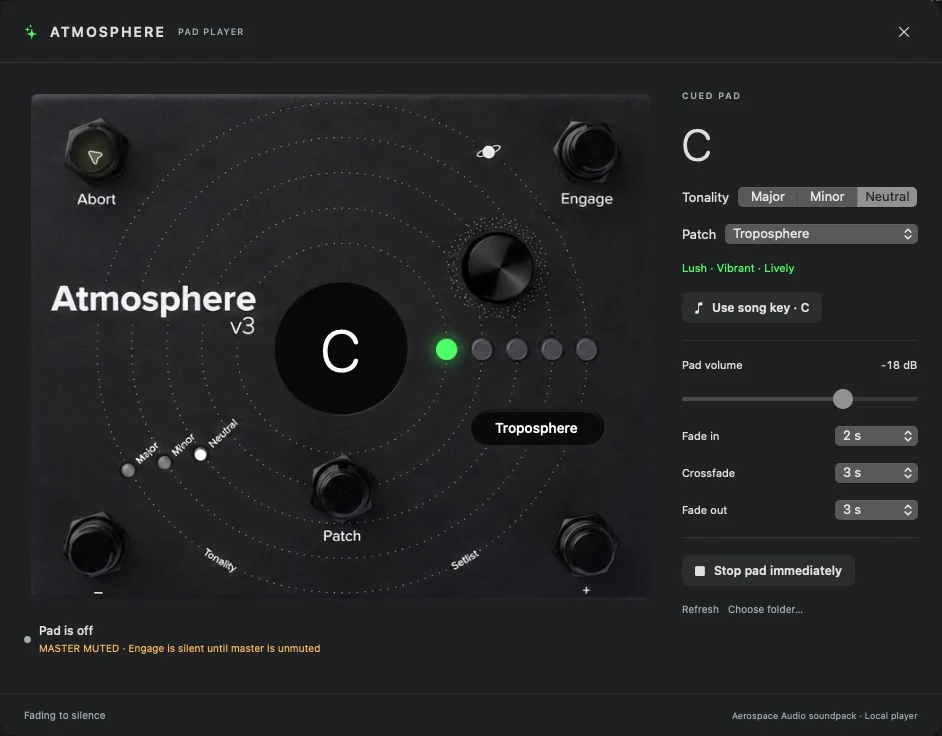Click the -18 dB volume value
Screen dimensions: 942x736
point(899,365)
